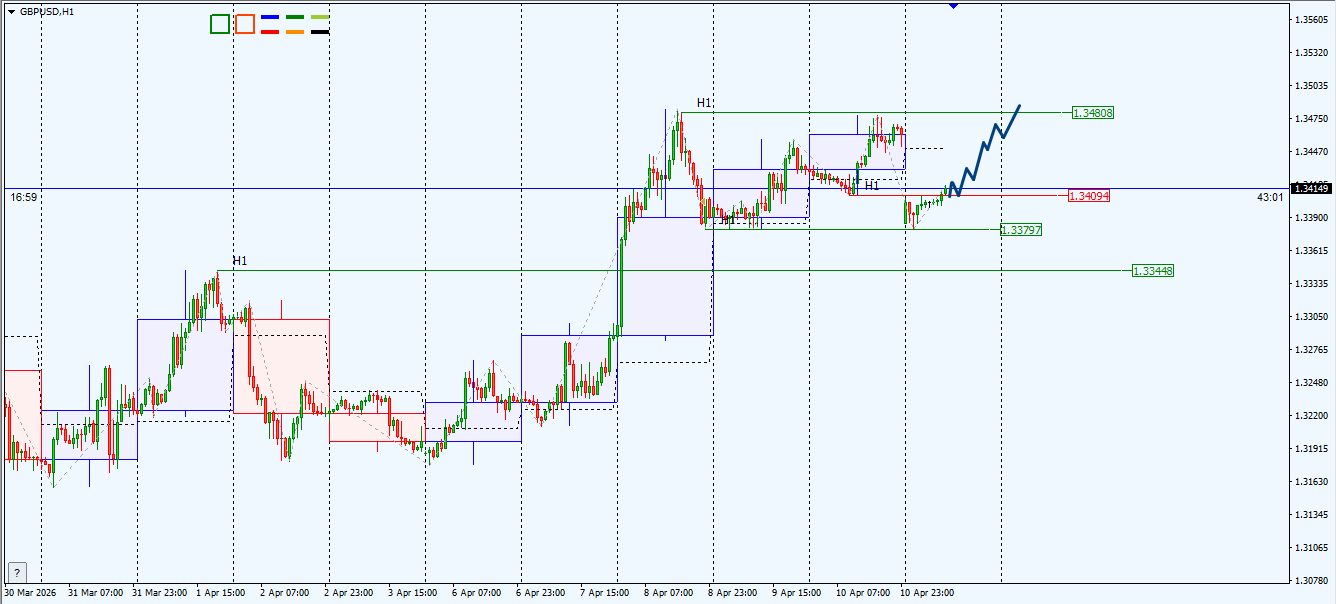This screenshot has width=1336, height=604.
Task: Select the blue chart shift triangle marker
Action: click(x=953, y=6)
